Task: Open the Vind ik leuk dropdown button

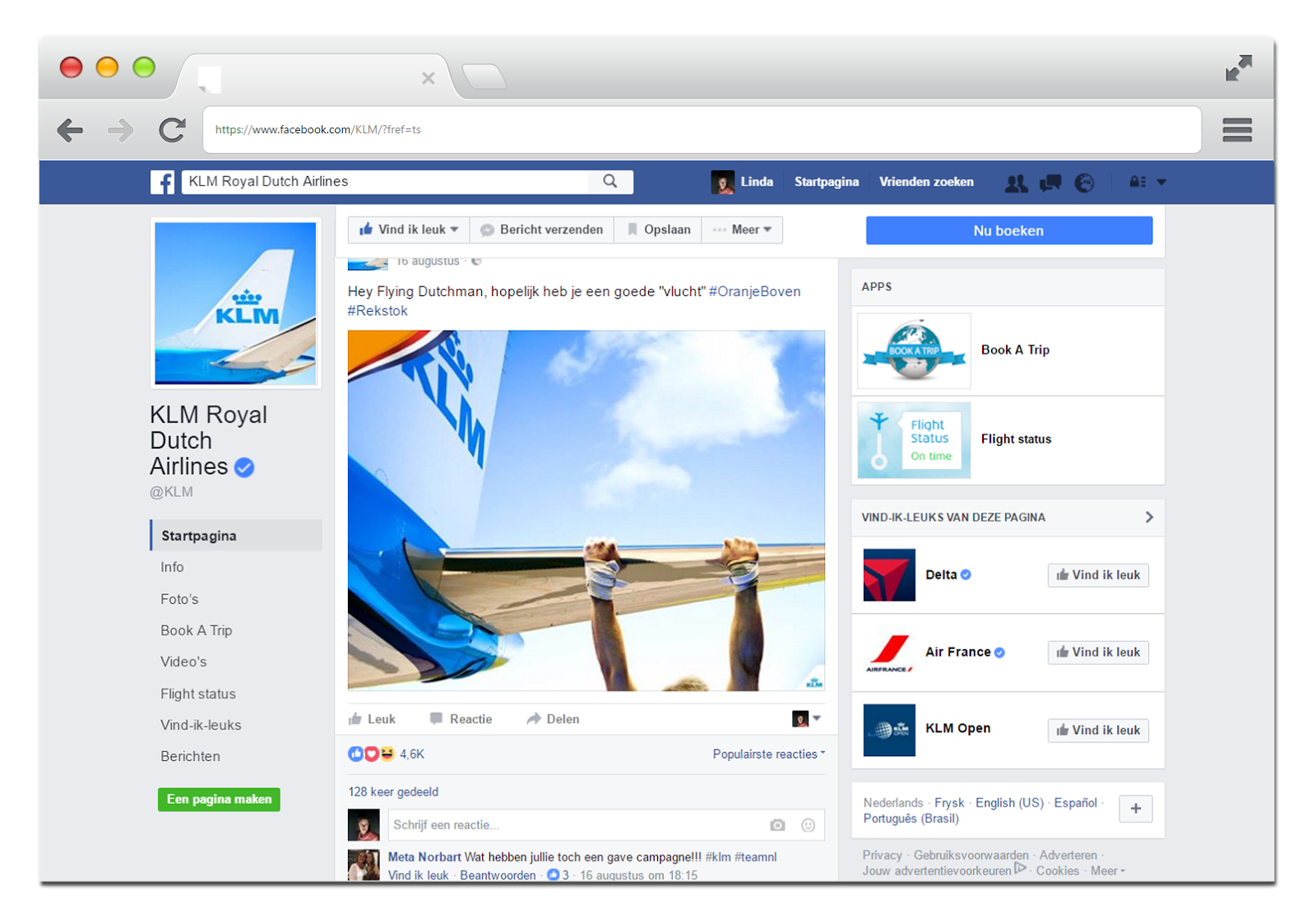Action: coord(409,230)
